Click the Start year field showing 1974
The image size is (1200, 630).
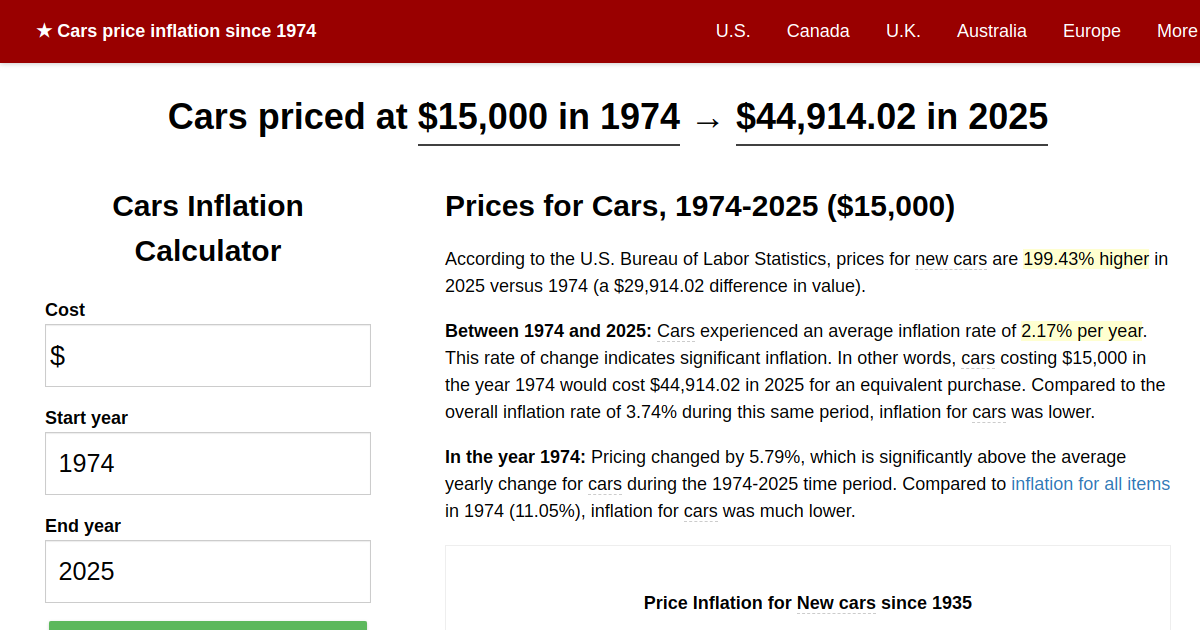point(207,463)
